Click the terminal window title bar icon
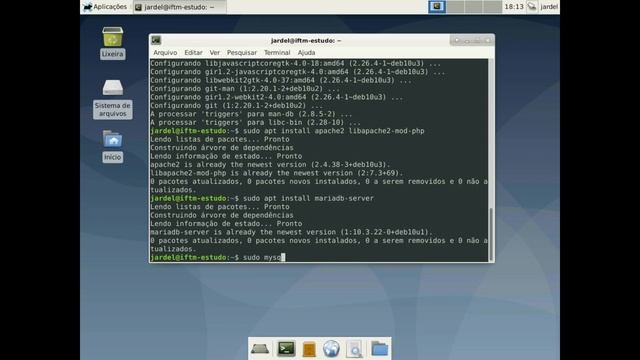This screenshot has width=640, height=360. [156, 40]
